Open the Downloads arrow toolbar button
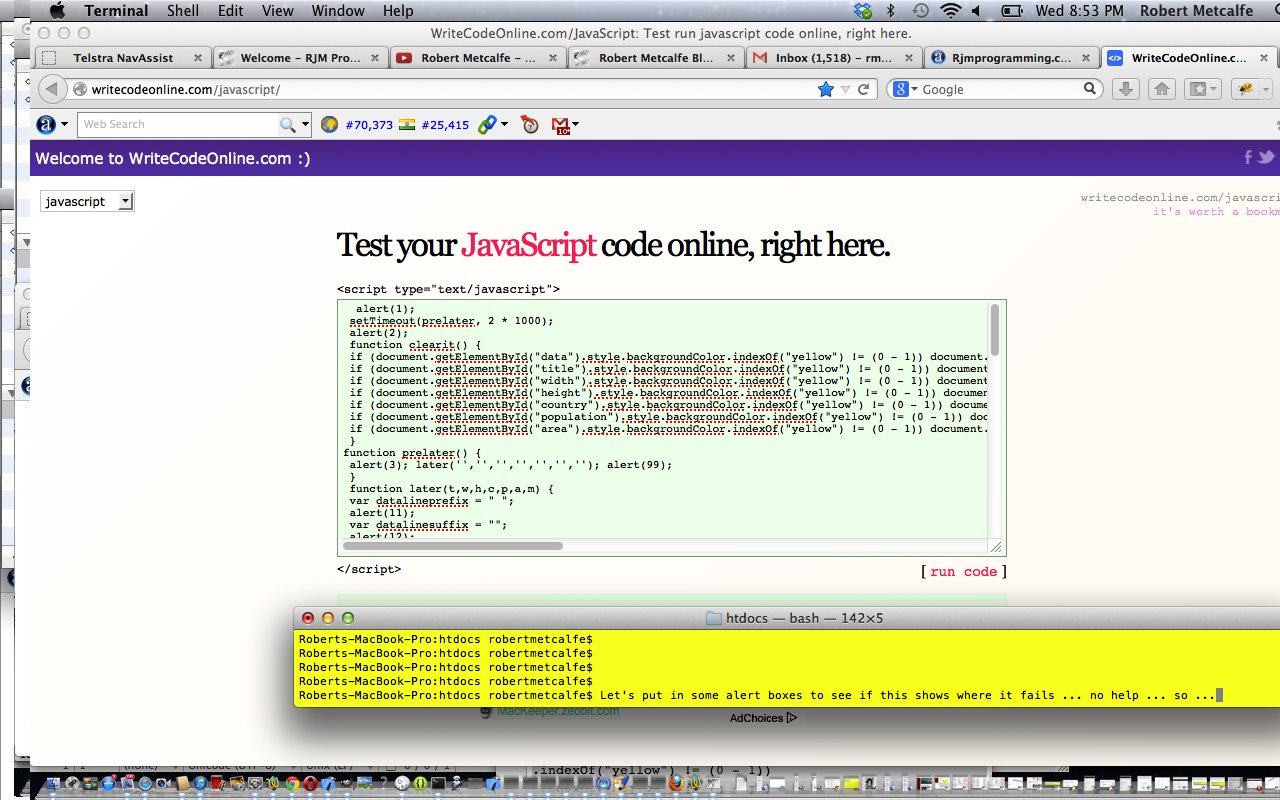The height and width of the screenshot is (800, 1280). pos(1126,89)
